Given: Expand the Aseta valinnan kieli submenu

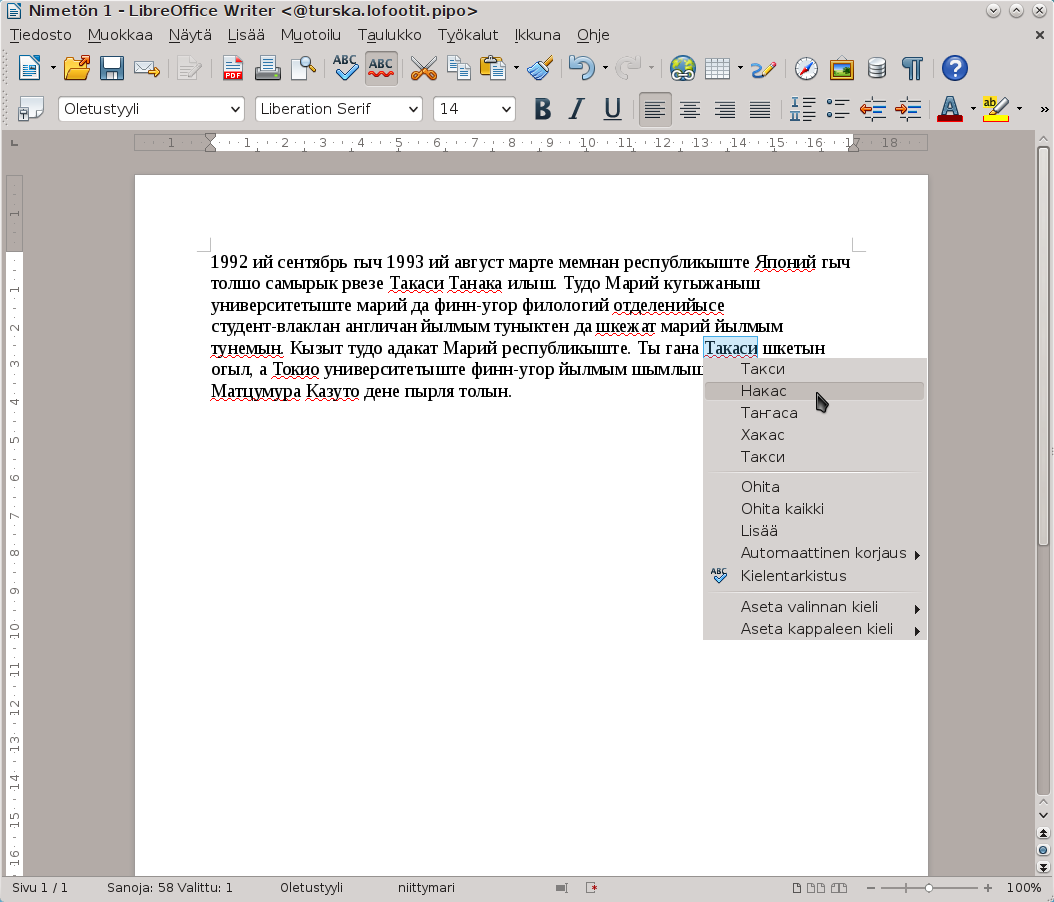Looking at the screenshot, I should click(x=814, y=607).
